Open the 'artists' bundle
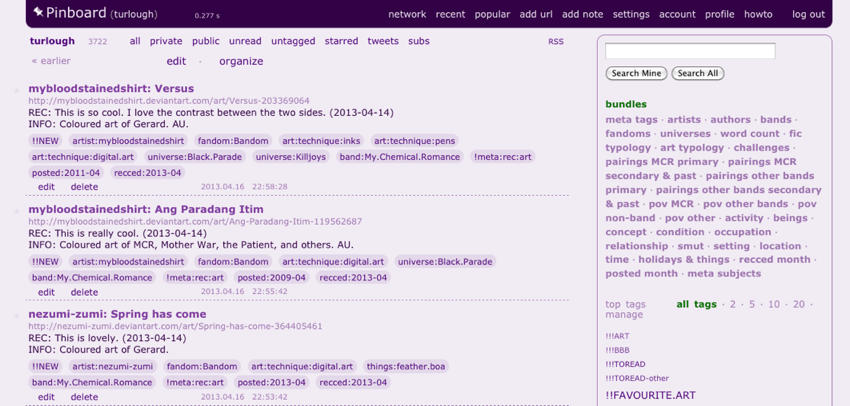The height and width of the screenshot is (406, 850). click(684, 120)
